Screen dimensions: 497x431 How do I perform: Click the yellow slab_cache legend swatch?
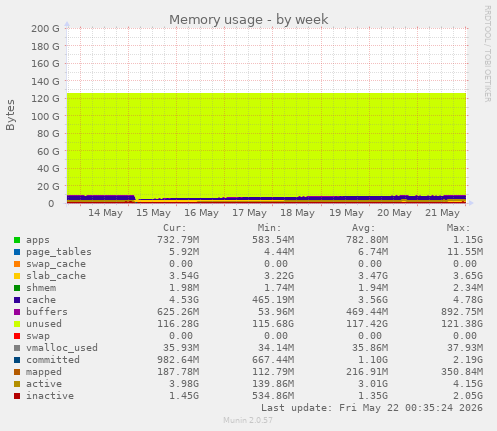17,276
